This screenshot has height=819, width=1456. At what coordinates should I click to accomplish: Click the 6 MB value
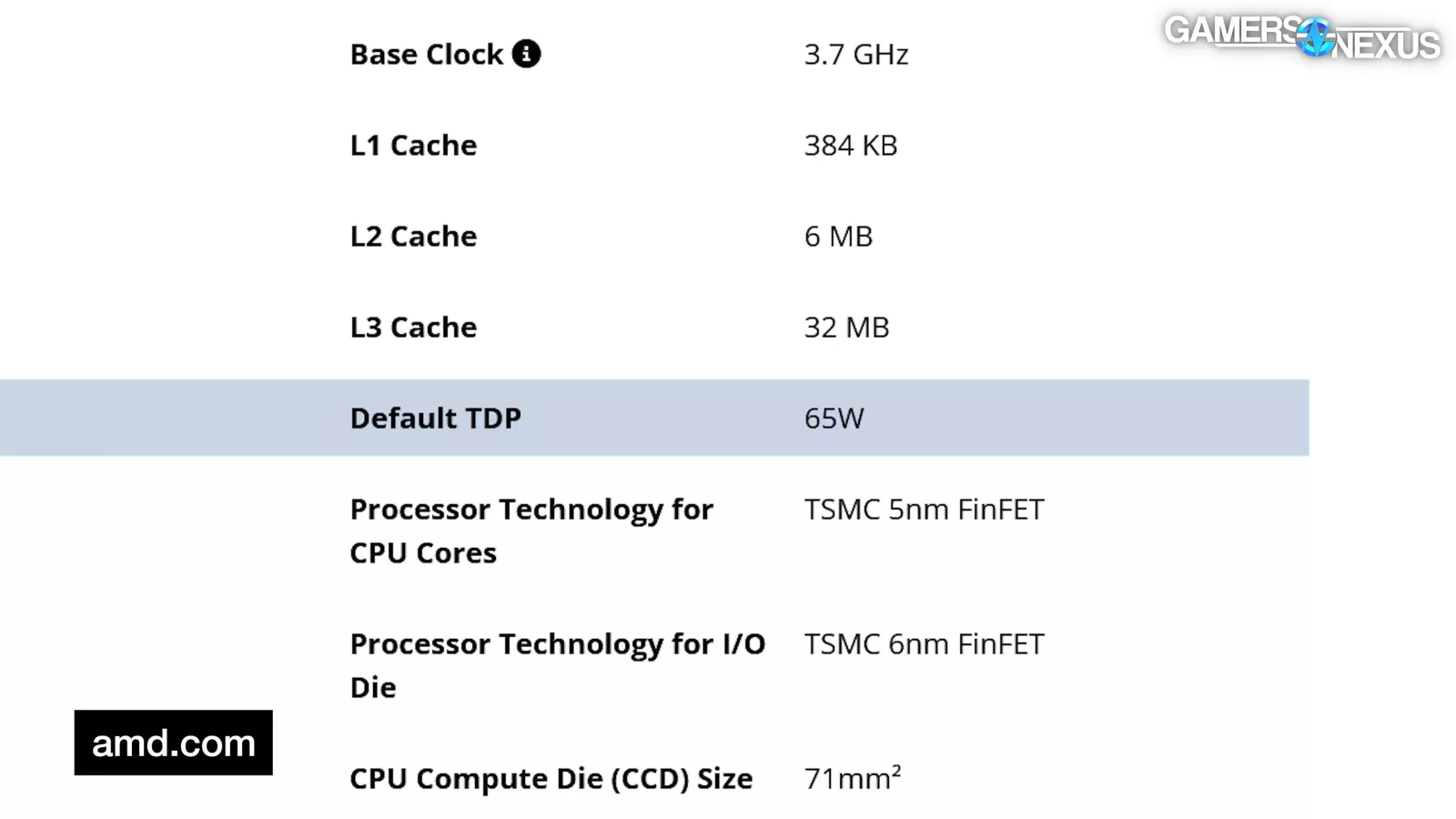click(x=838, y=237)
